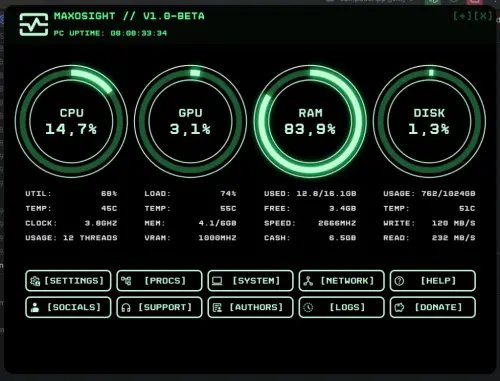Click the CPU CLOCK 3.8GHZ value
The height and width of the screenshot is (381, 500).
coord(101,223)
